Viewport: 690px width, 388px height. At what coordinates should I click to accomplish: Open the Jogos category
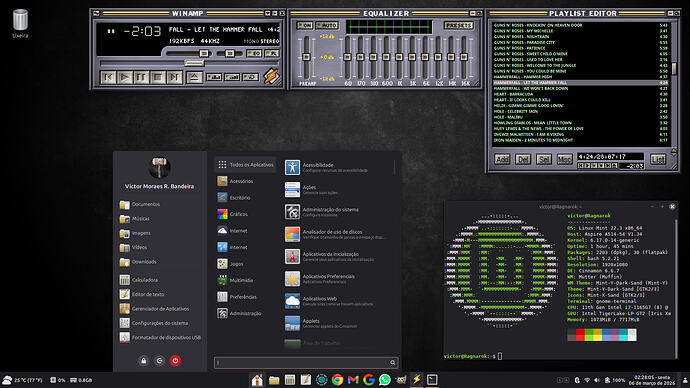[x=246, y=264]
